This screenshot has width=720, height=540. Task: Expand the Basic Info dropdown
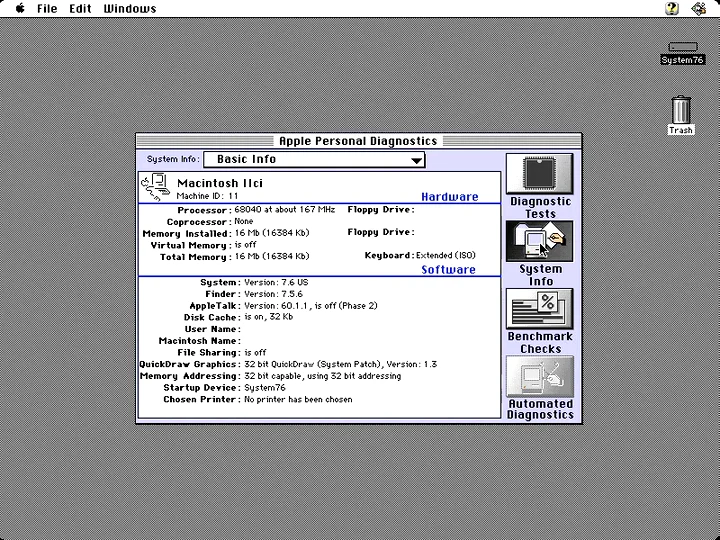(315, 159)
